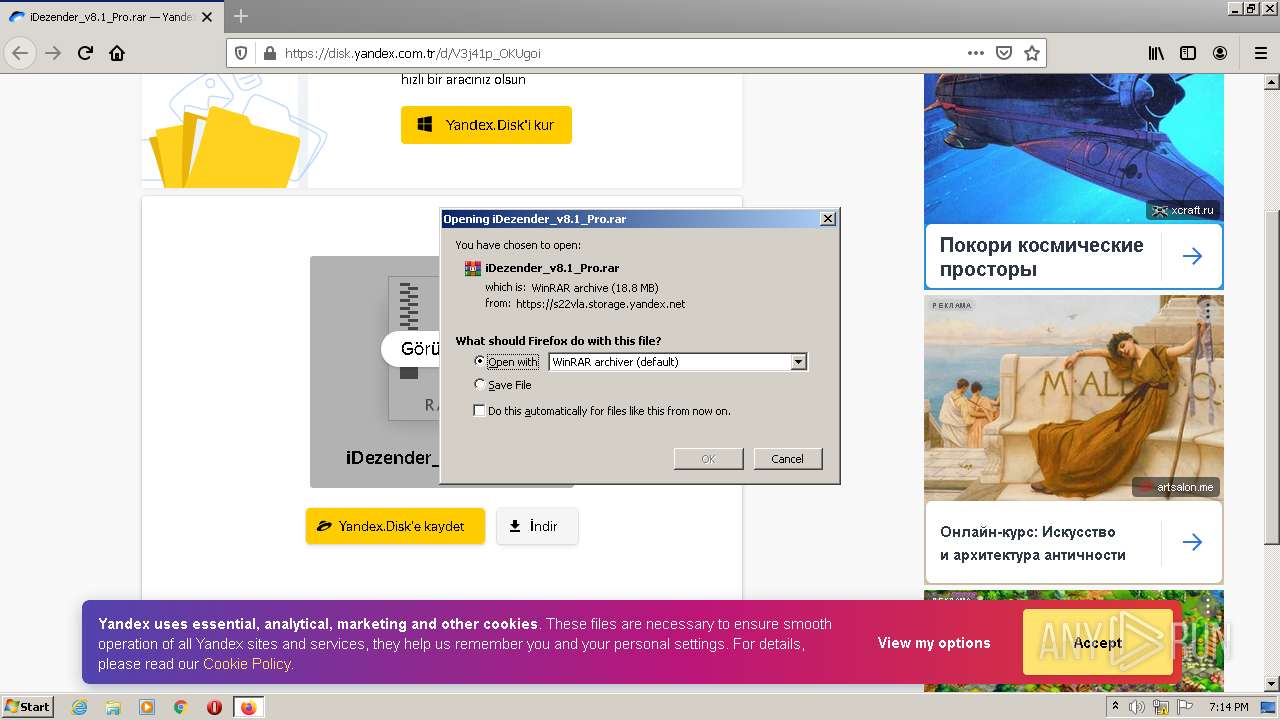Image resolution: width=1280 pixels, height=720 pixels.
Task: Open Firefox account icon
Action: pos(1220,53)
